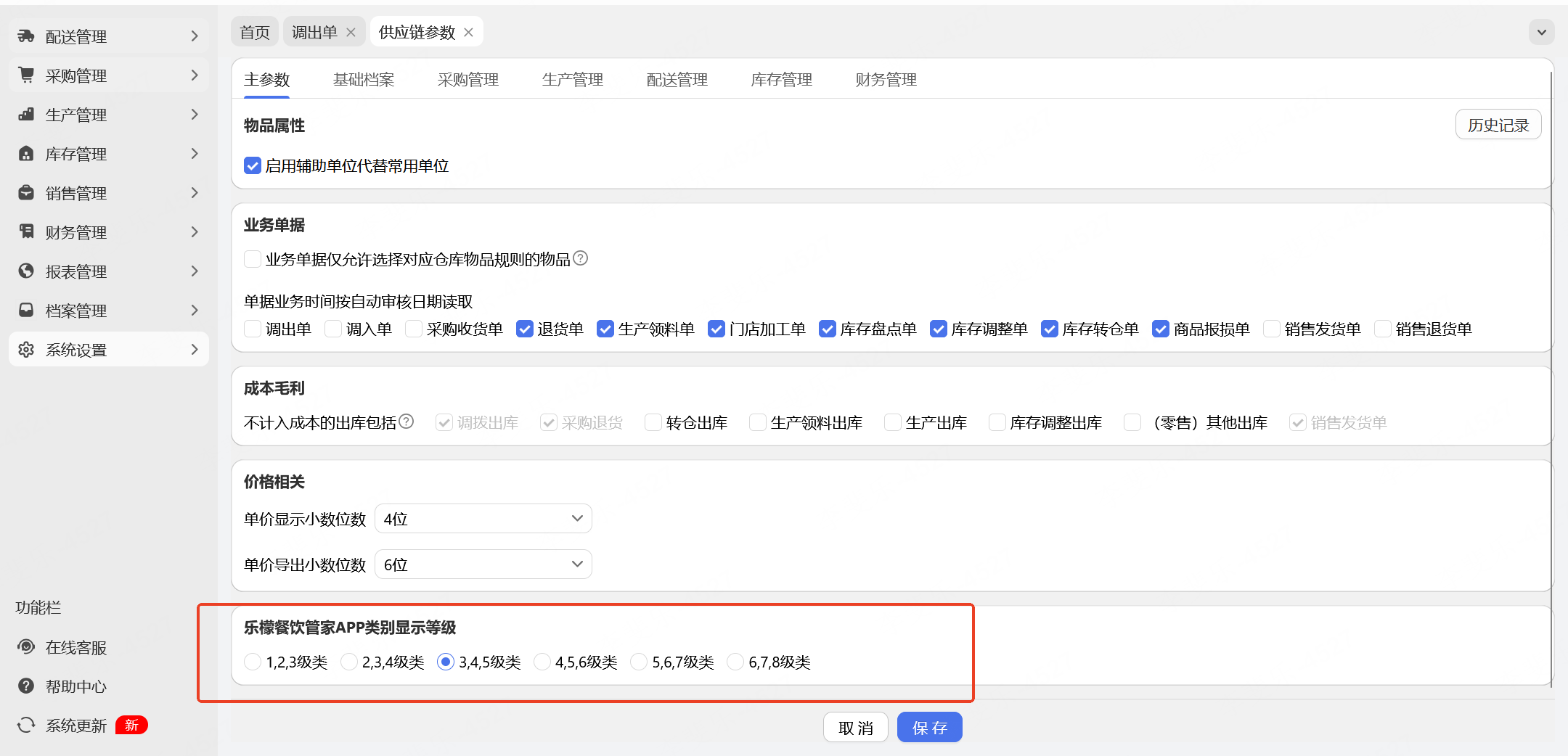Check the 转仓出库 checkbox
The width and height of the screenshot is (1568, 756).
tap(653, 422)
